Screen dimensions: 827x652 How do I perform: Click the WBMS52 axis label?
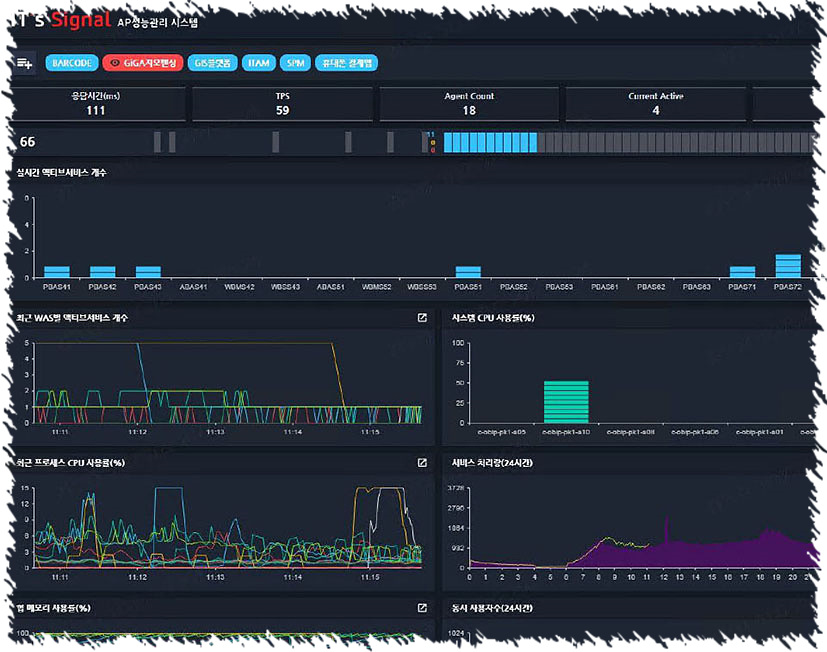point(377,287)
